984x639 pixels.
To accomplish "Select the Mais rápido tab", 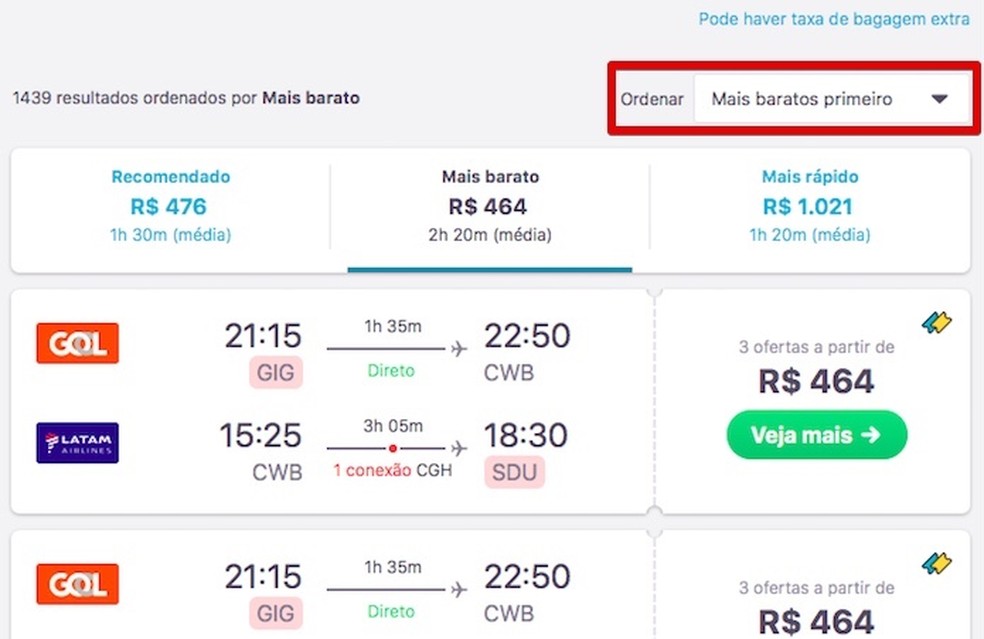I will click(x=810, y=205).
